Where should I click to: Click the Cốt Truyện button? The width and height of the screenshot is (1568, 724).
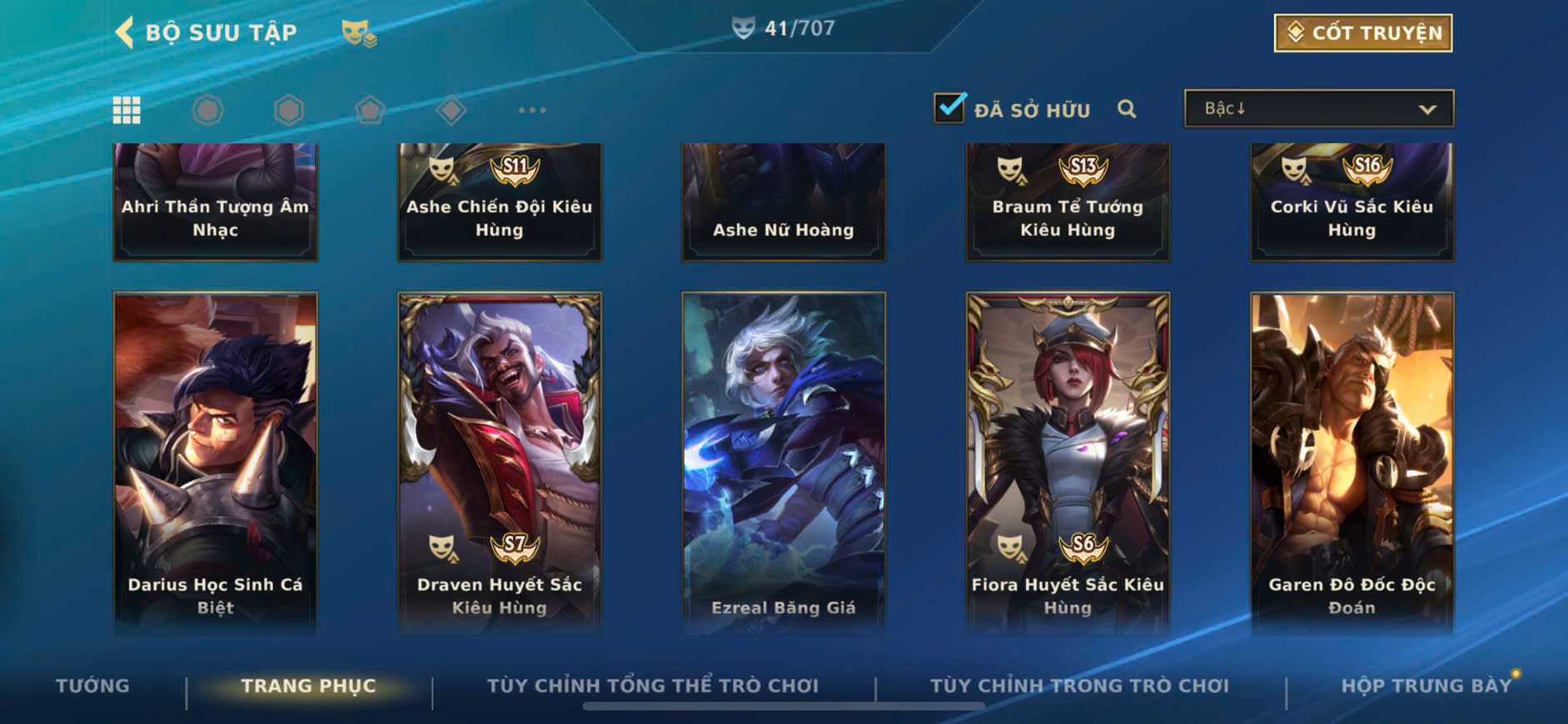coord(1363,32)
